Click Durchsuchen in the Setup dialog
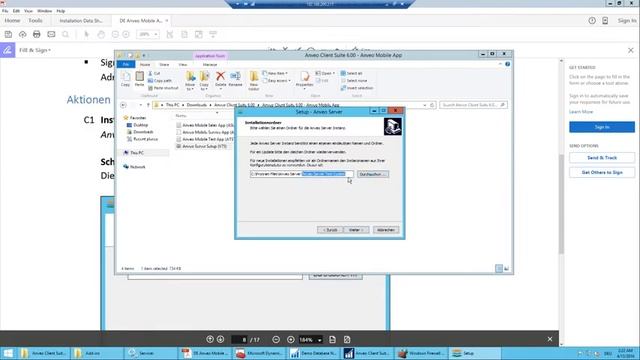Screen dimensions: 640x360 pyautogui.click(x=372, y=174)
